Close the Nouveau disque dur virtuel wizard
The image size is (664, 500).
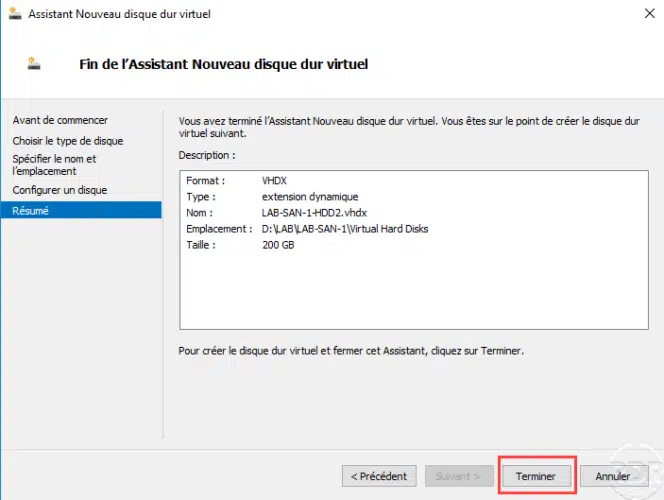pos(649,14)
